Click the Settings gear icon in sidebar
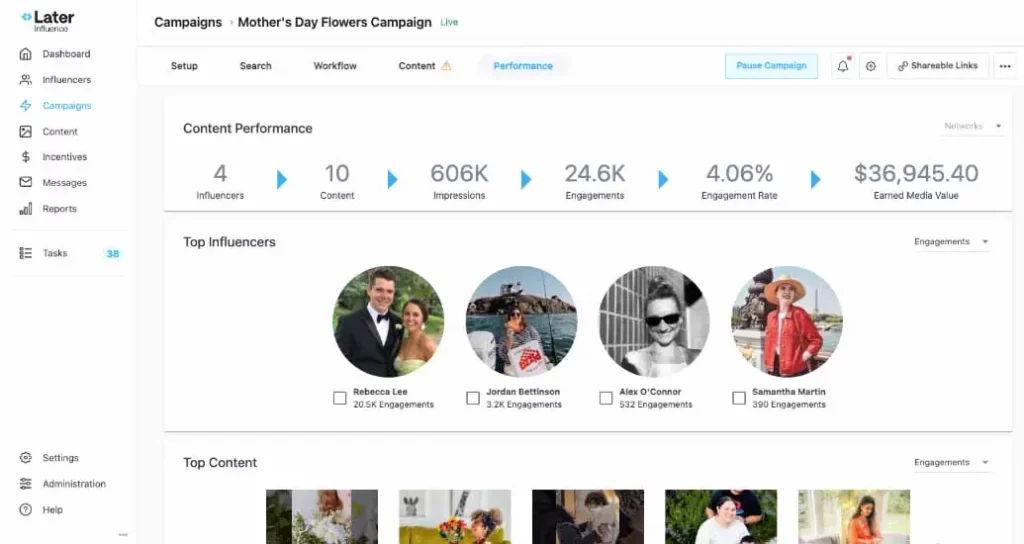Viewport: 1024px width, 544px height. (x=25, y=458)
